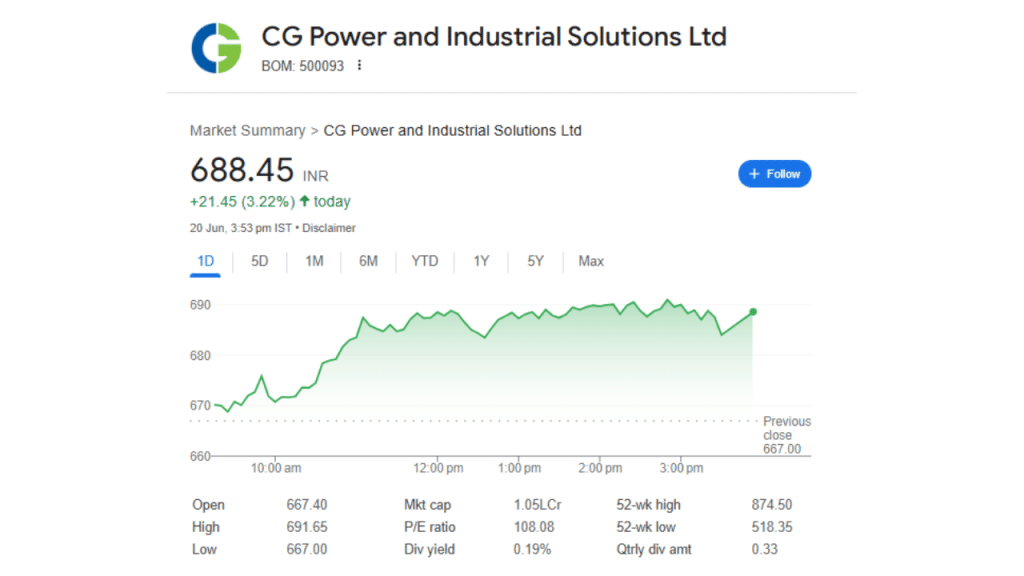Click the Previous close 667.00 label
Viewport: 1024px width, 576px height.
click(x=787, y=435)
